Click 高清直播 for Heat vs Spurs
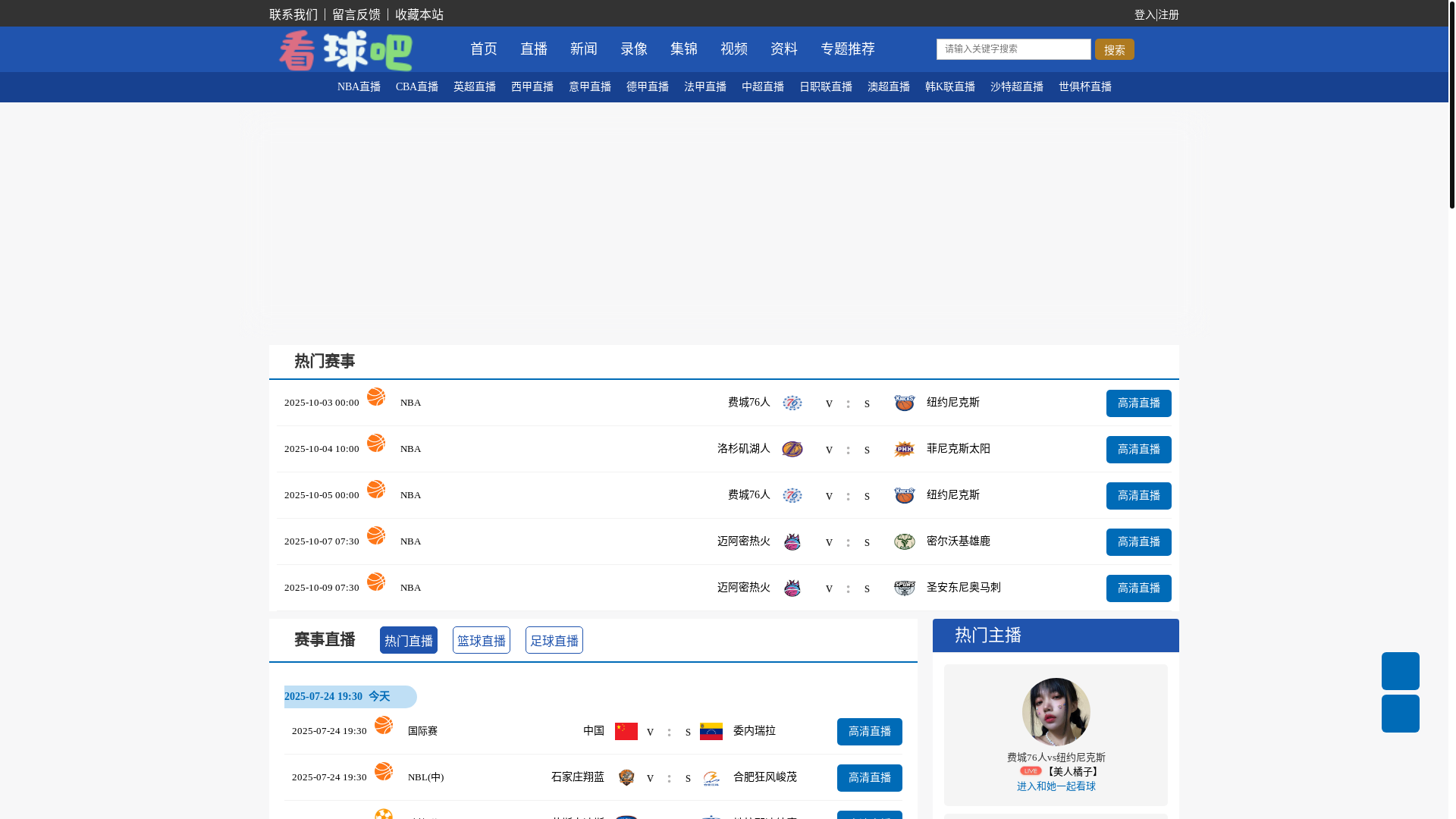This screenshot has width=1456, height=819. tap(1139, 588)
